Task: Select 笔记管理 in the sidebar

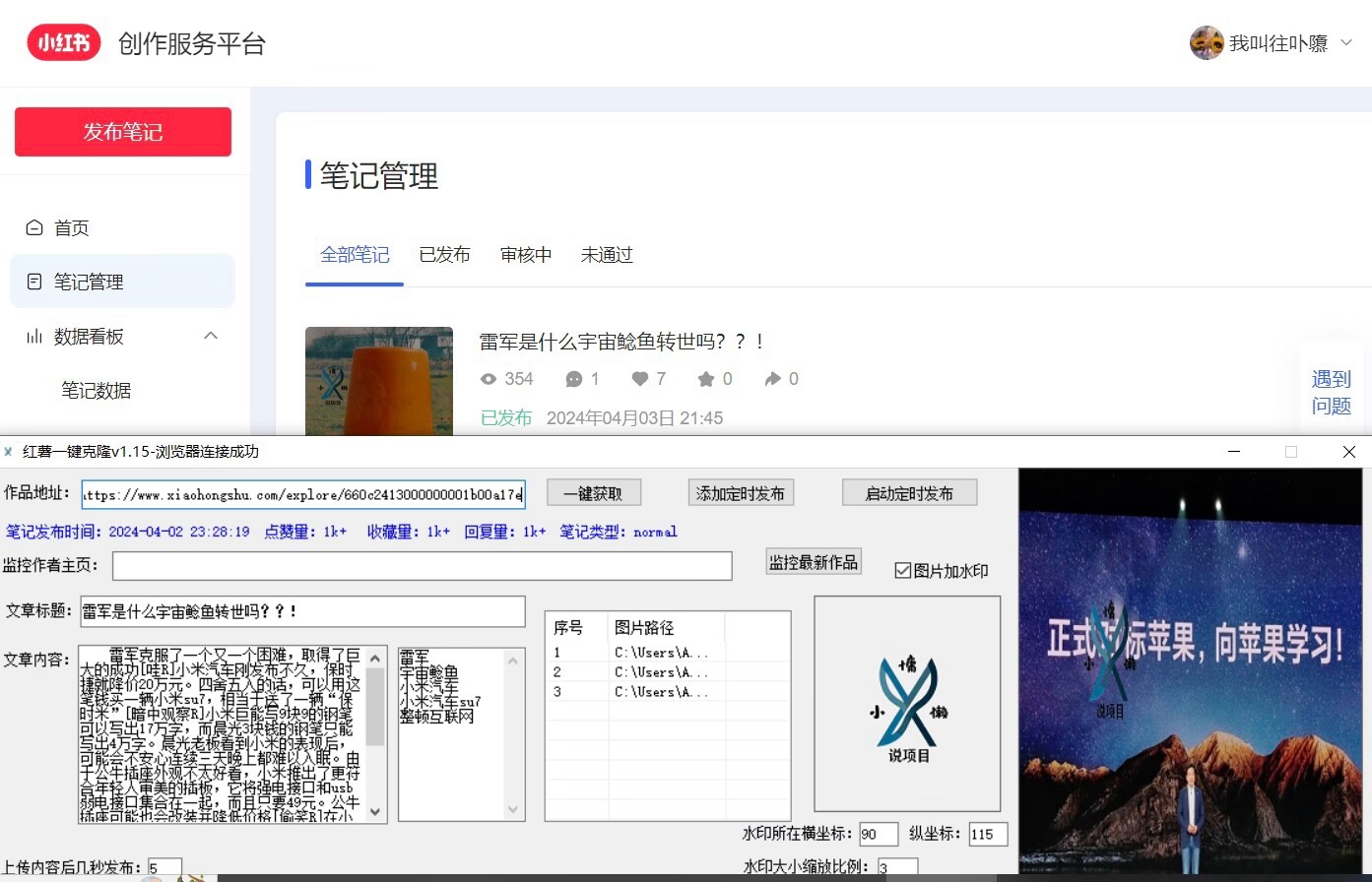Action: tap(122, 282)
